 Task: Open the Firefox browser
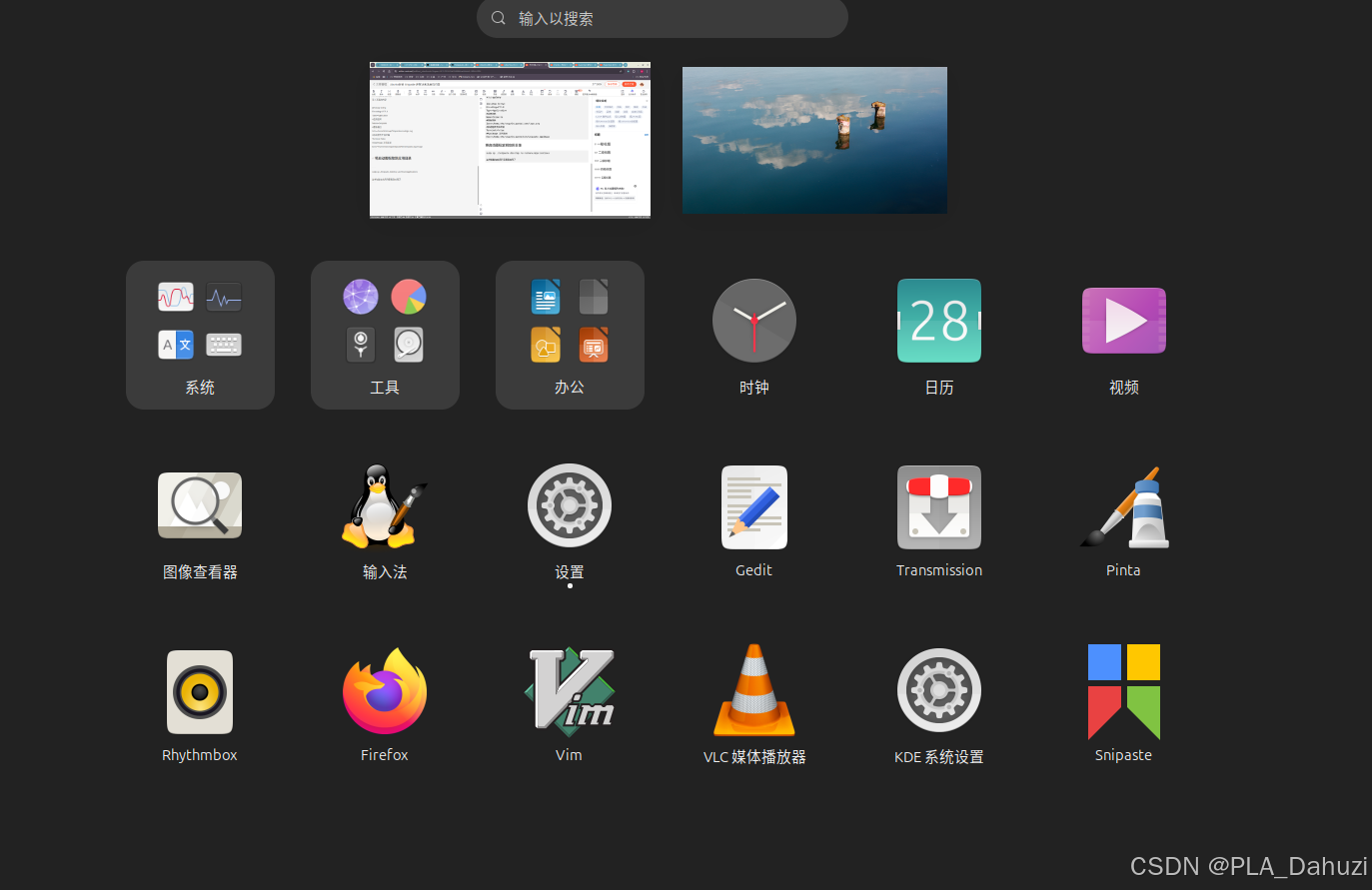(x=385, y=690)
